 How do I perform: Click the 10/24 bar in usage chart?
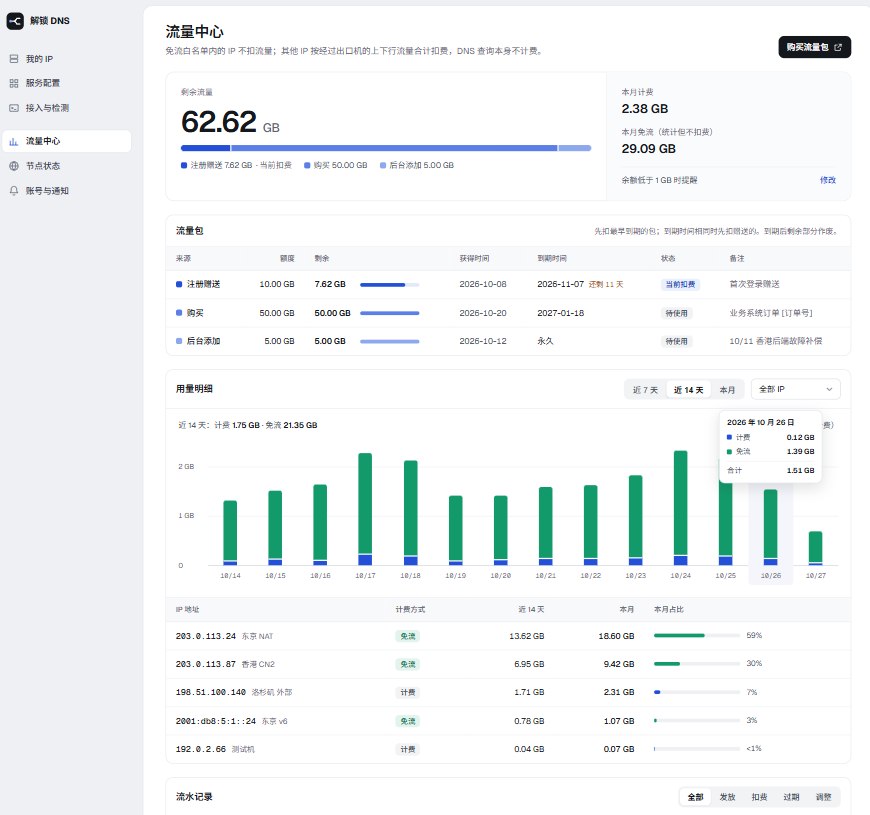point(681,508)
